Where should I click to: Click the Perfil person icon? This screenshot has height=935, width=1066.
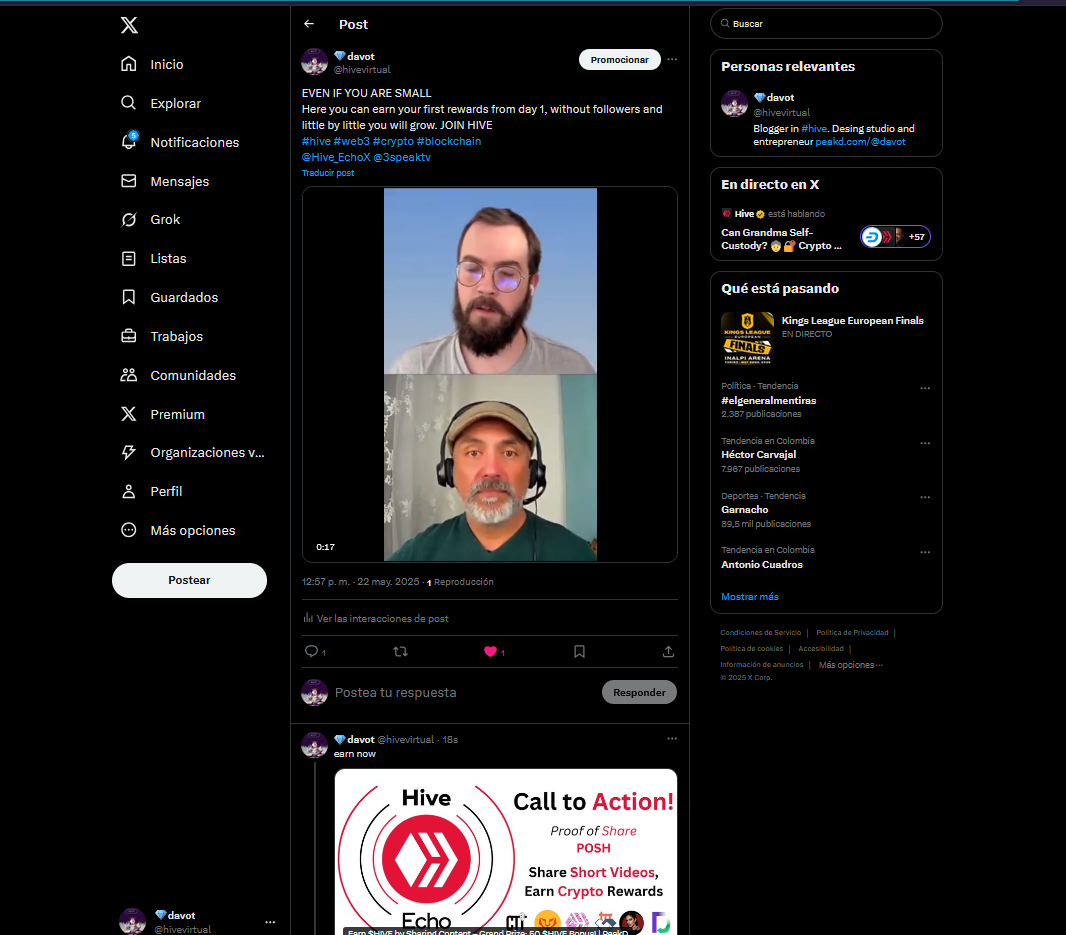coord(128,491)
